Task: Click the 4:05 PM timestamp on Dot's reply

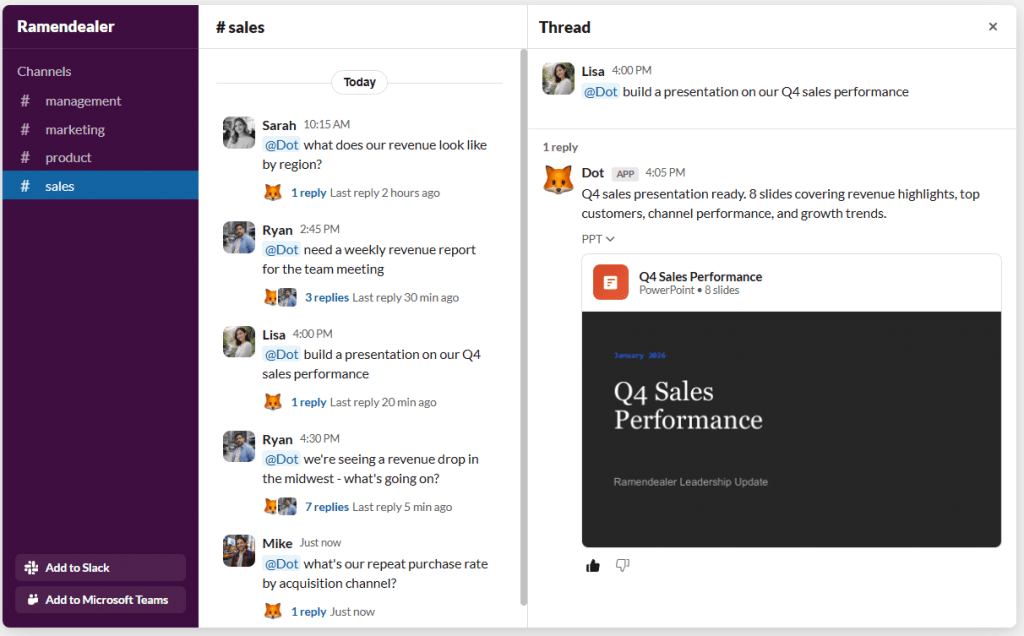Action: click(x=665, y=172)
